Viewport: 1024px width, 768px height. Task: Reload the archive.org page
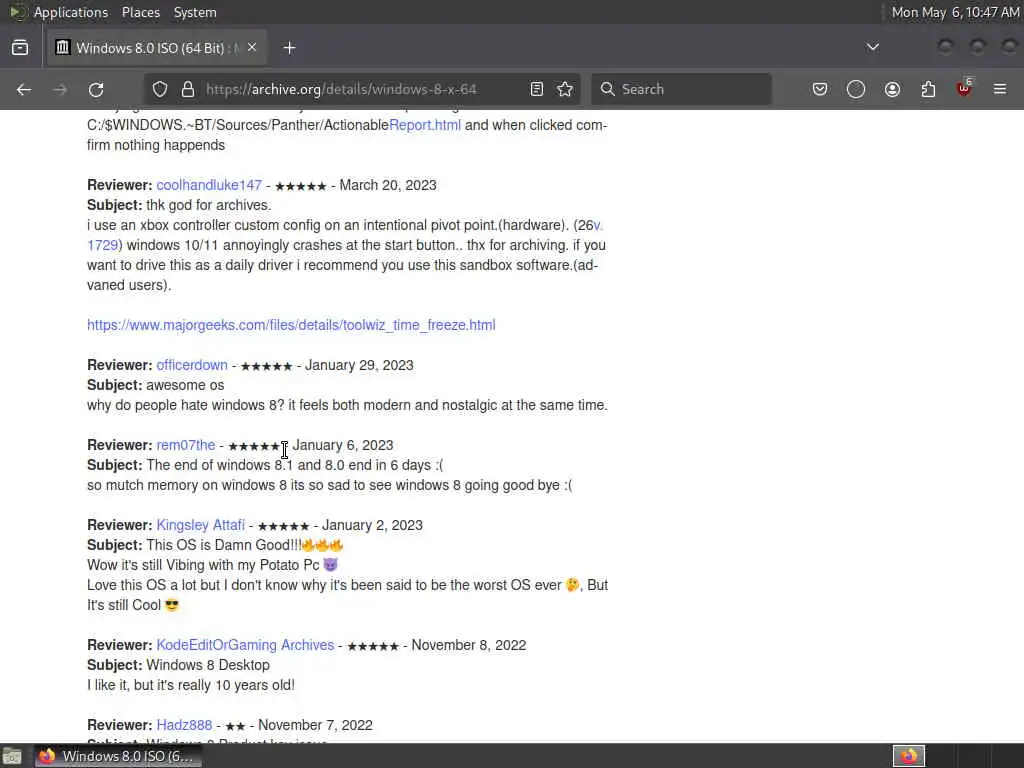point(96,89)
